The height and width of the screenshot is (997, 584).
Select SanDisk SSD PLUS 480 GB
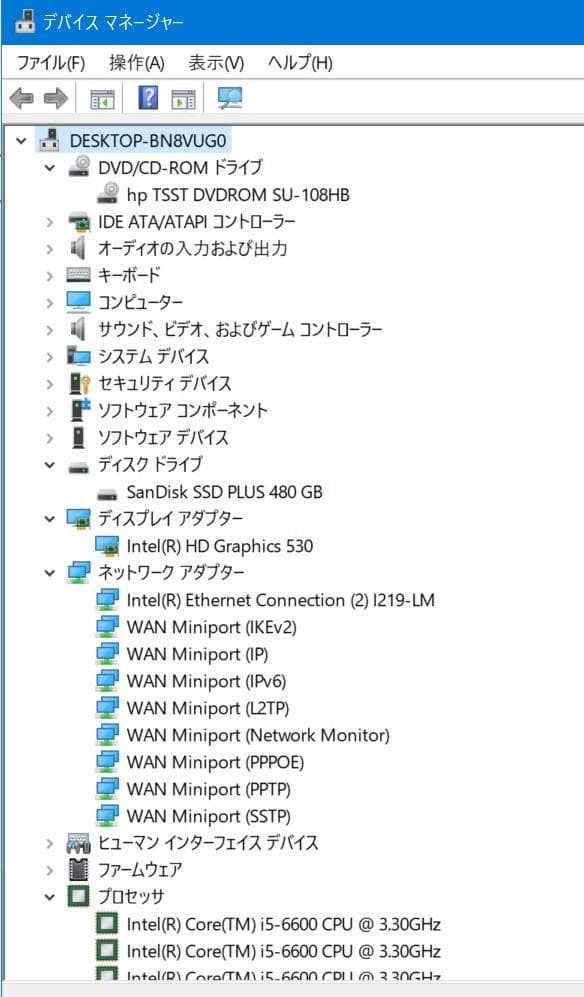click(x=225, y=492)
